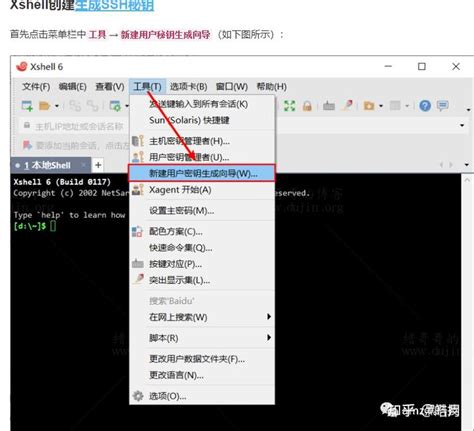This screenshot has width=474, height=431.
Task: Click the 工具(T) menu
Action: pos(147,87)
